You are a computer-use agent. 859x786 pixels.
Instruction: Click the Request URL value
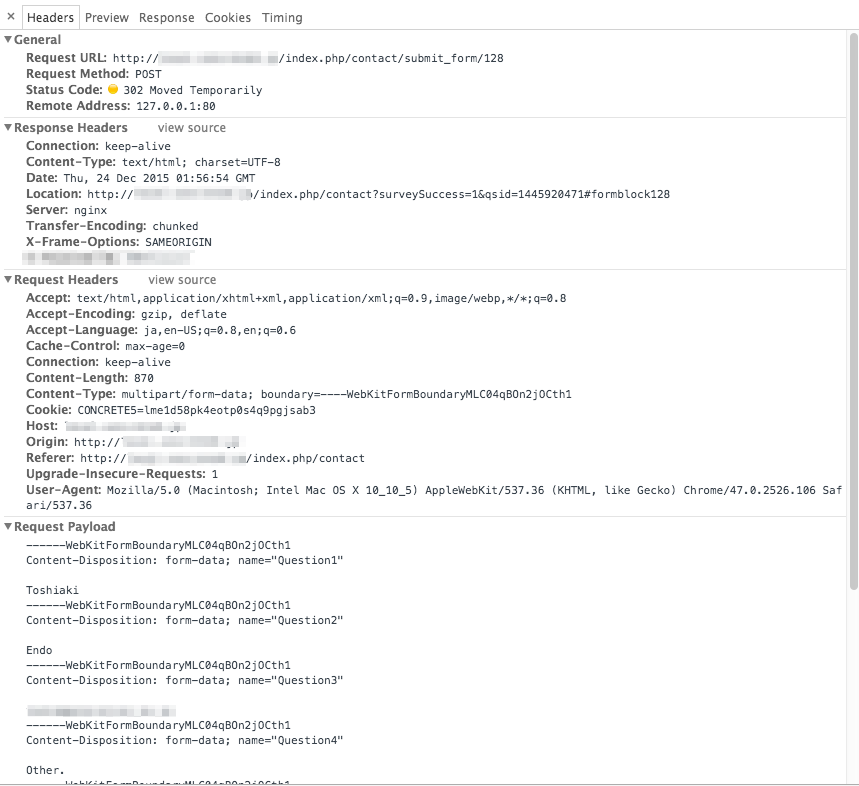(308, 58)
